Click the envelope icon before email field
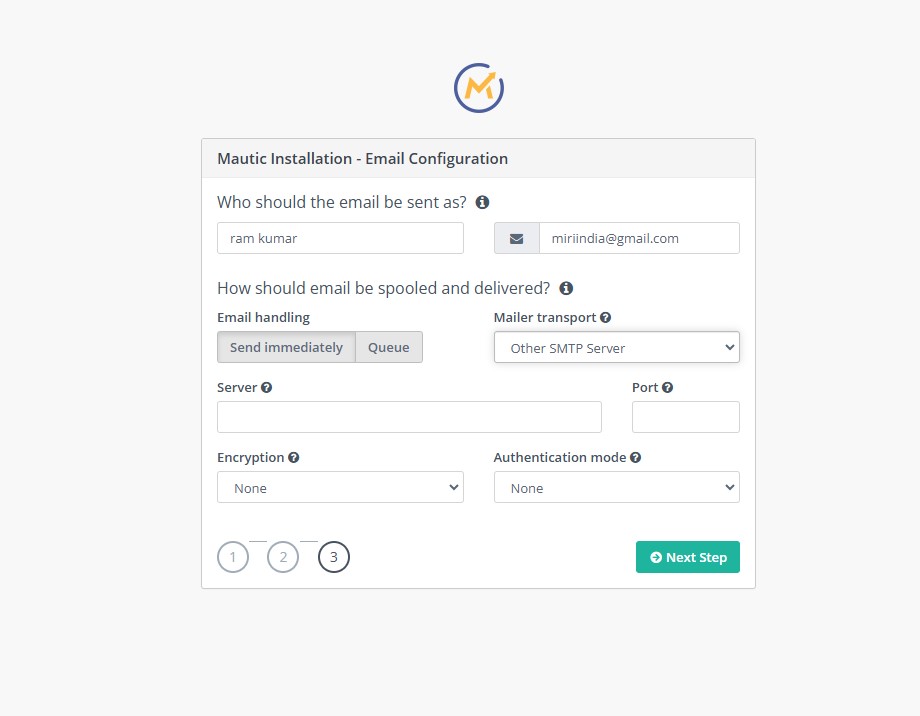This screenshot has height=716, width=920. click(x=516, y=238)
